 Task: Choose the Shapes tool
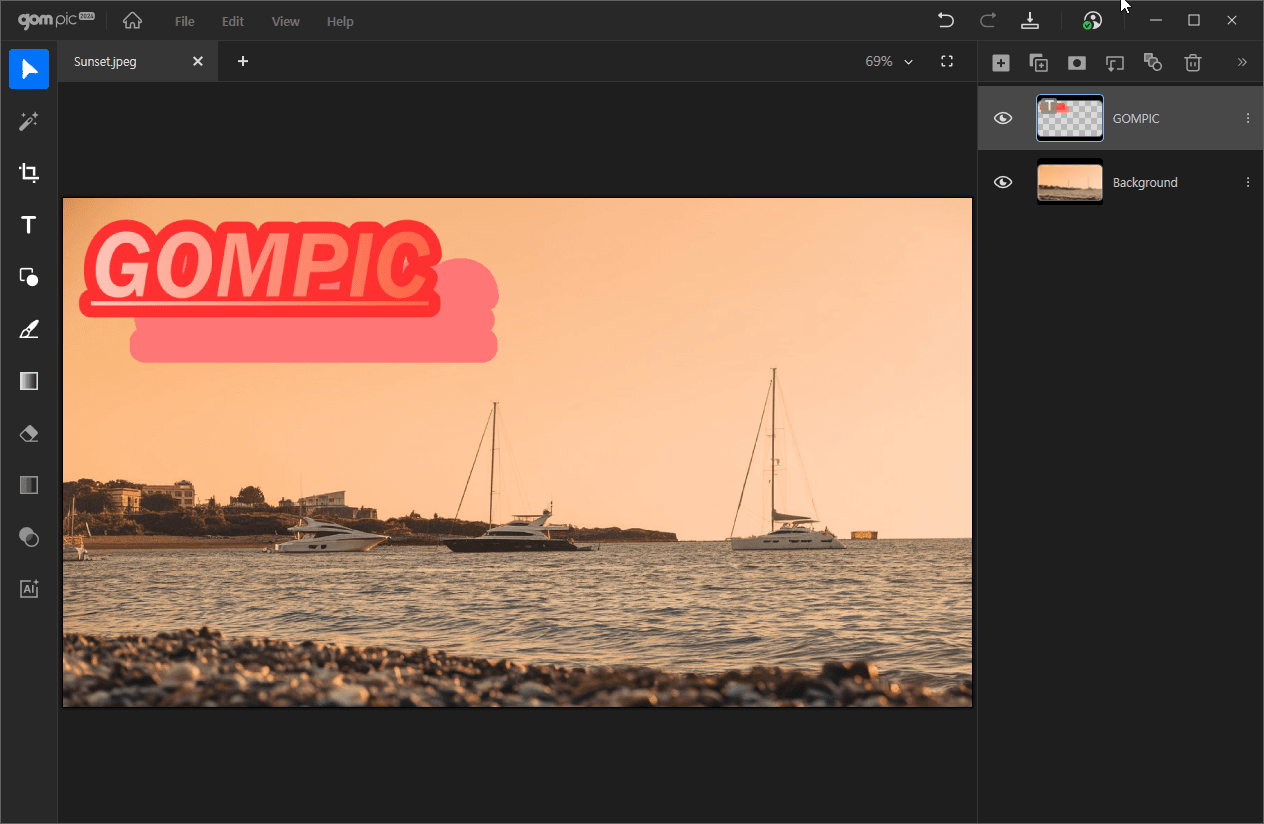click(29, 277)
